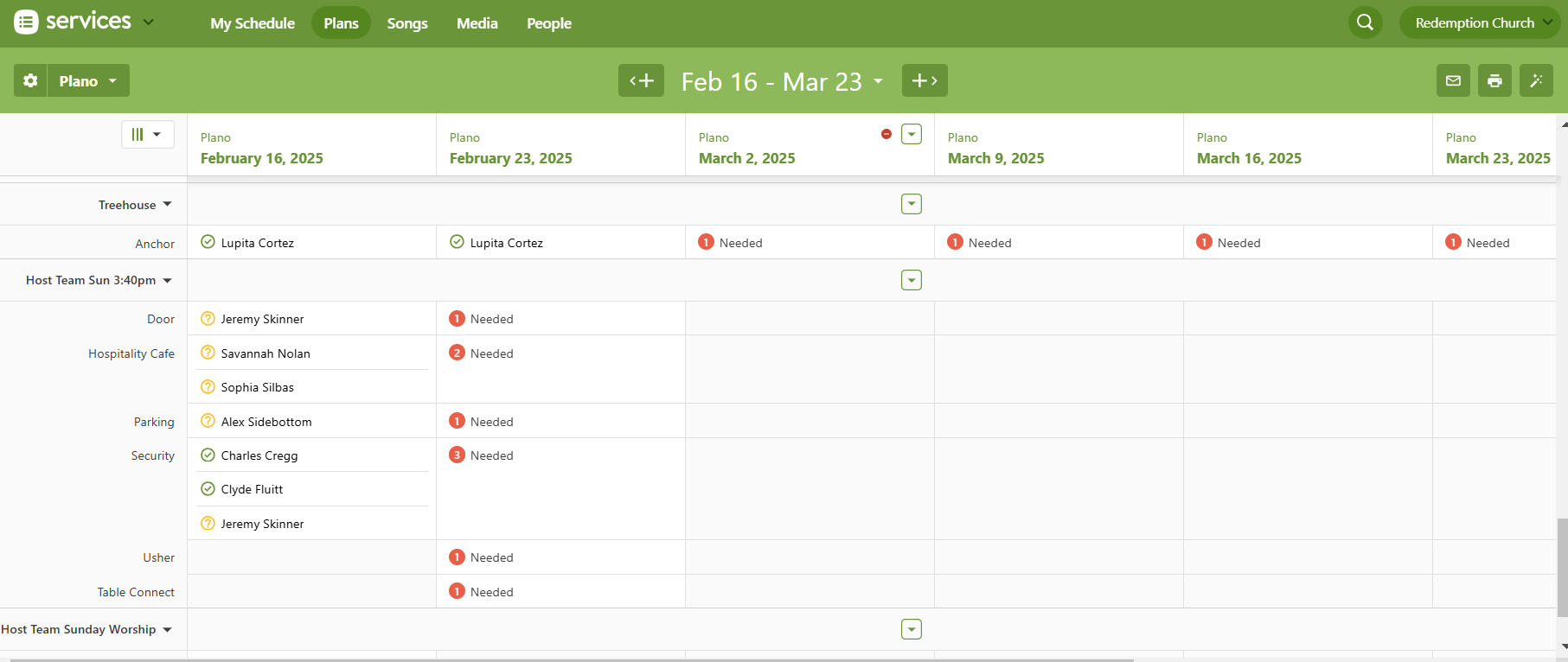Click the magic wand auto-schedule icon

coord(1536,80)
